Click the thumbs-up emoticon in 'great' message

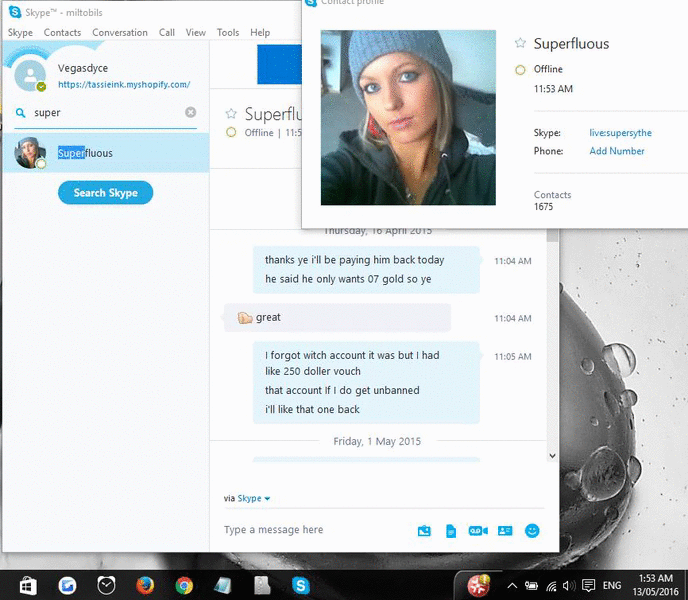245,318
